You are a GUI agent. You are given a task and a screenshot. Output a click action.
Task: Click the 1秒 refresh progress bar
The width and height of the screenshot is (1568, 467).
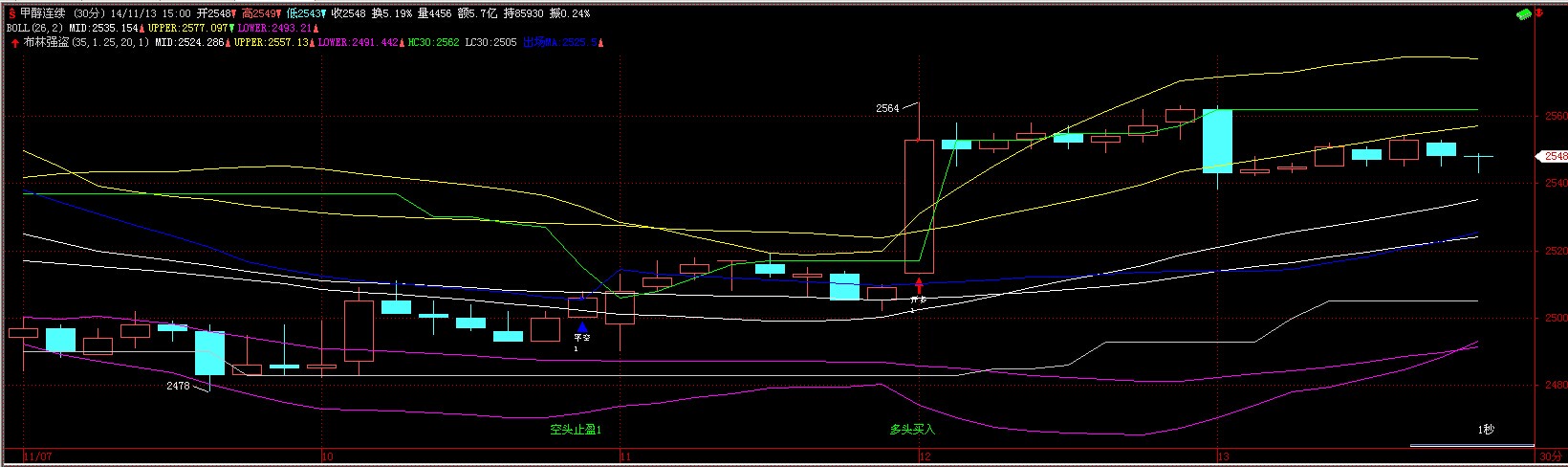1470,445
